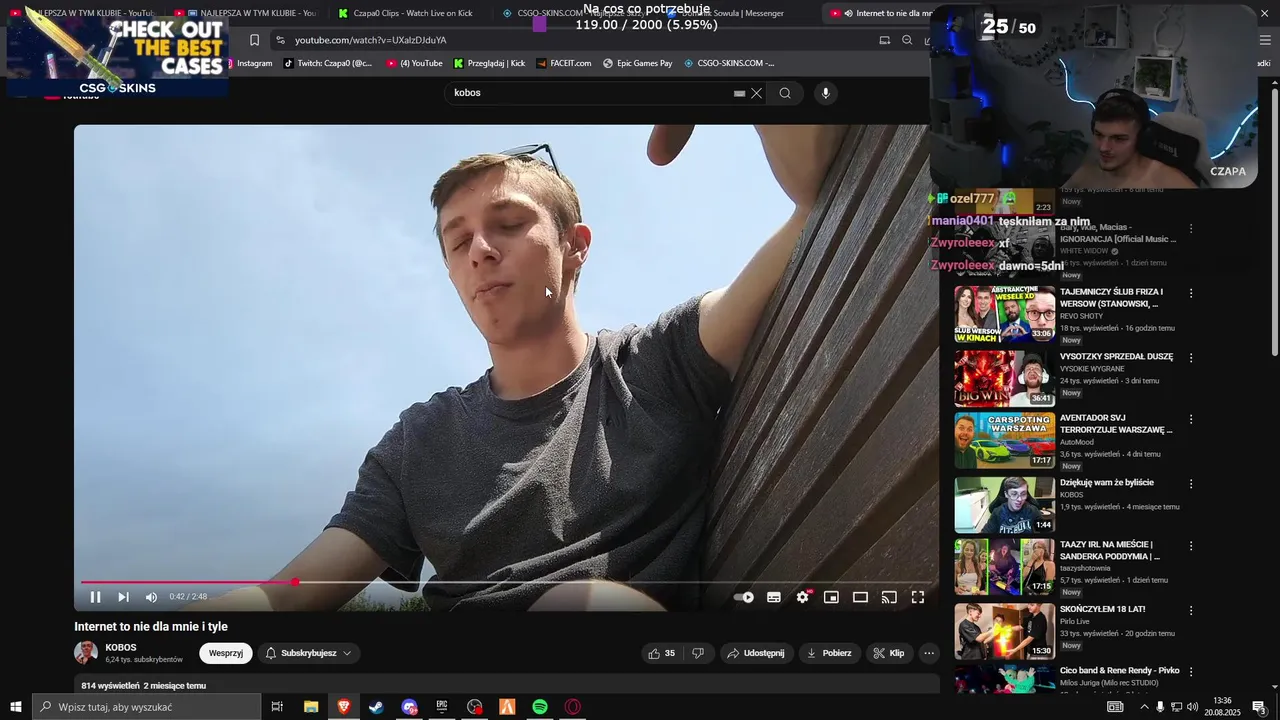This screenshot has width=1280, height=720.
Task: Open the CSGO-SKINS.COM bookmark
Action: [729, 63]
